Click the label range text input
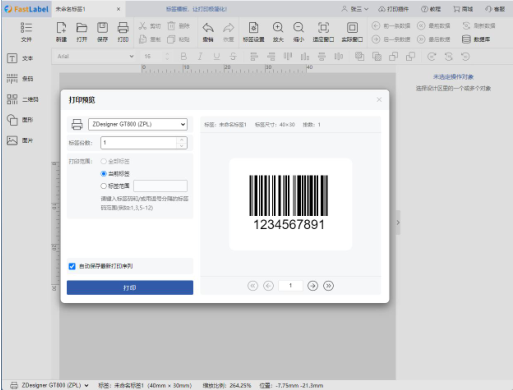The height and width of the screenshot is (390, 513). click(160, 186)
